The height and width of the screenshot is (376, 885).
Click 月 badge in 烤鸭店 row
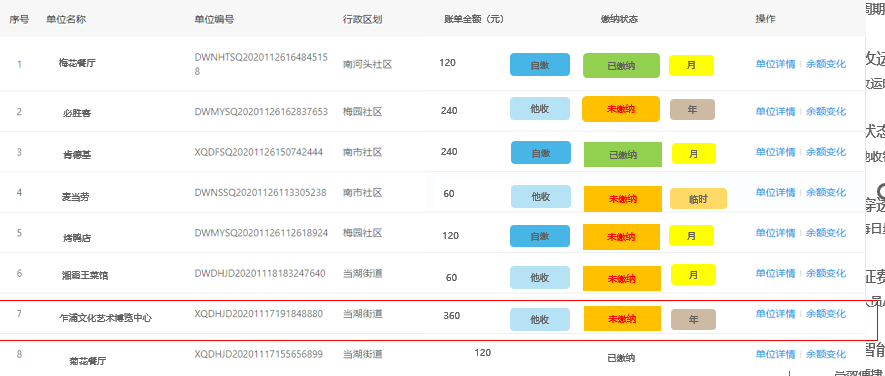pos(692,236)
